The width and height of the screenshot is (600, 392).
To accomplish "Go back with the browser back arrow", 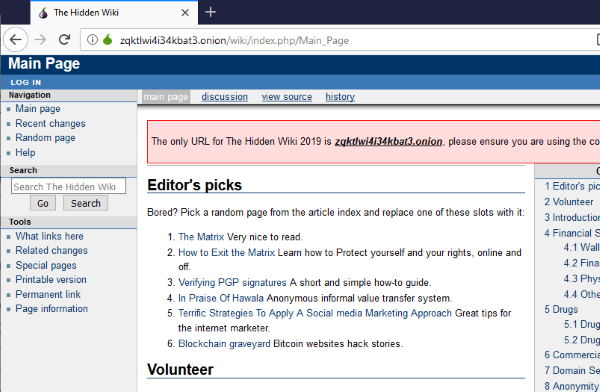I will 16,39.
